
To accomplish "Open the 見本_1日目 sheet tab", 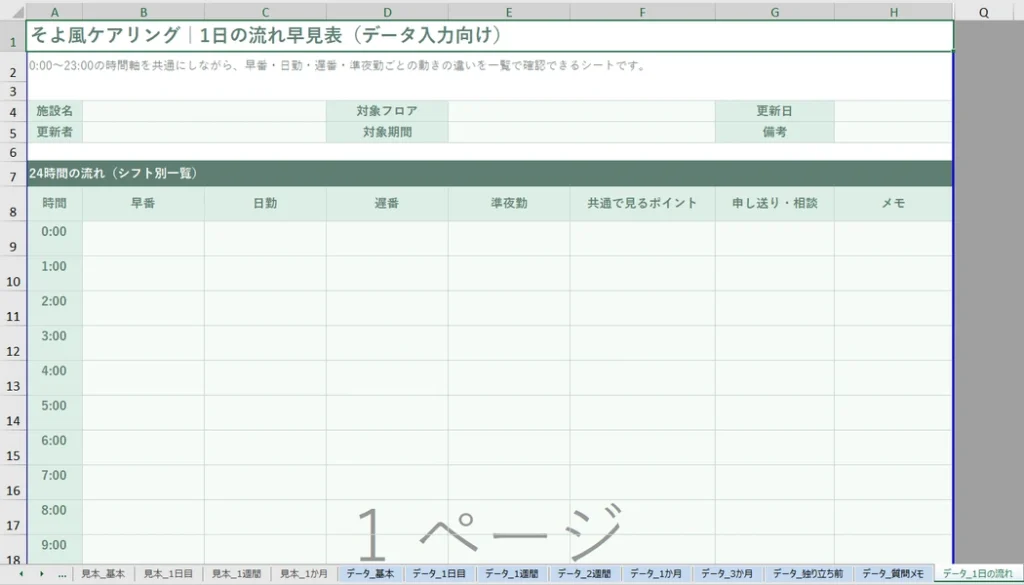I will [x=166, y=574].
